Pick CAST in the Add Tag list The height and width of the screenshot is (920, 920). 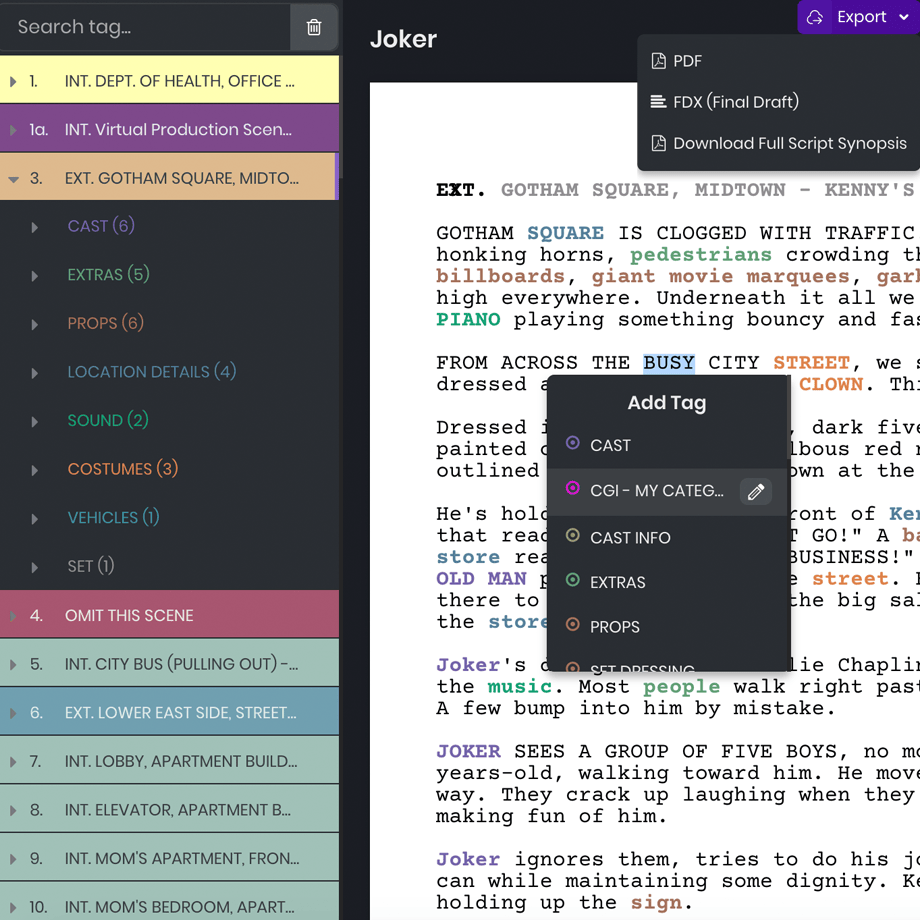[667, 445]
